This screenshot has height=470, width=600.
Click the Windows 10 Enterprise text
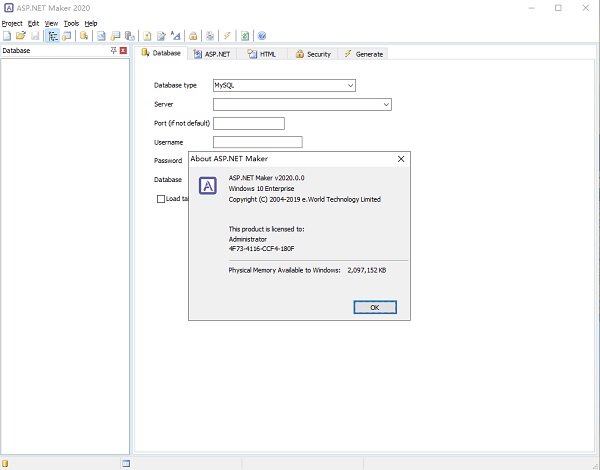pos(261,189)
